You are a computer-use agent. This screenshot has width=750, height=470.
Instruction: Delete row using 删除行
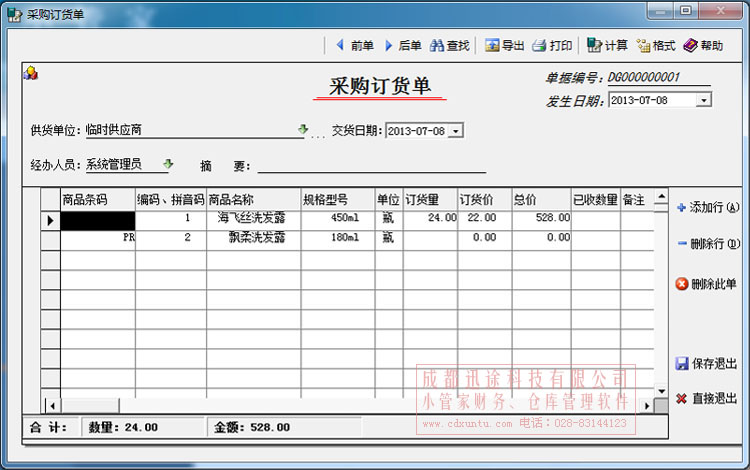(708, 243)
